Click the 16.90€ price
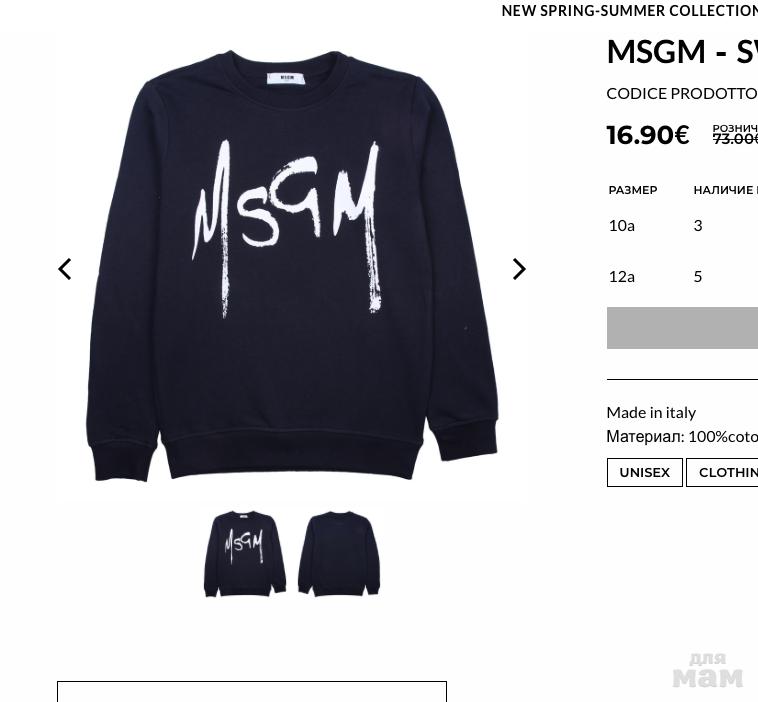 point(648,135)
